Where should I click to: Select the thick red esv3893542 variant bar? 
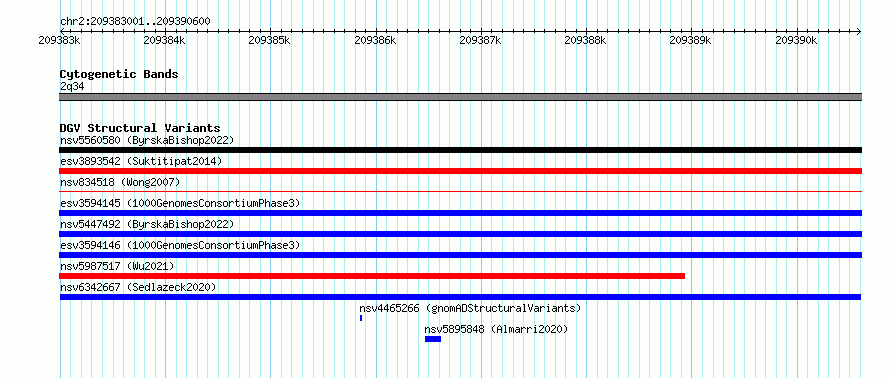tap(460, 171)
